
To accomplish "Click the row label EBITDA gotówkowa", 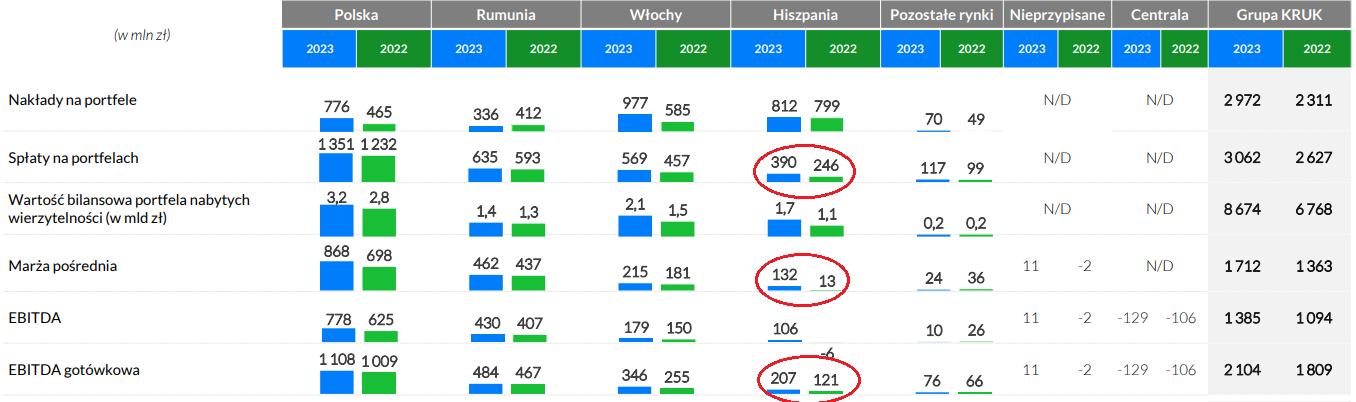I will (x=73, y=370).
